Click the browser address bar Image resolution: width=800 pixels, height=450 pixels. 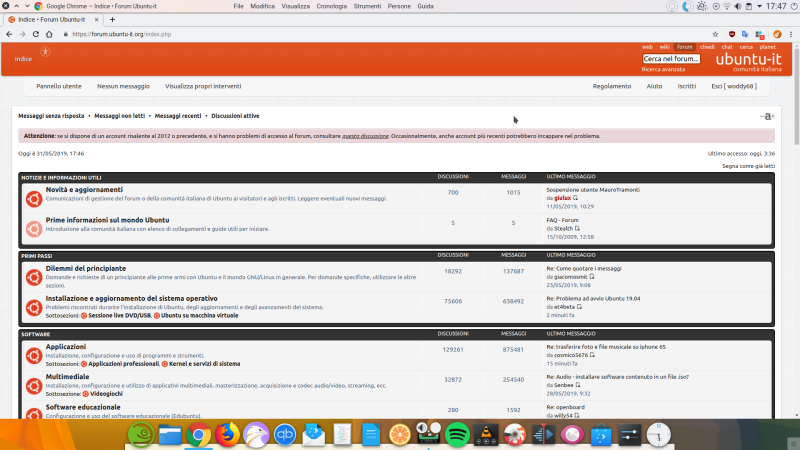click(383, 34)
